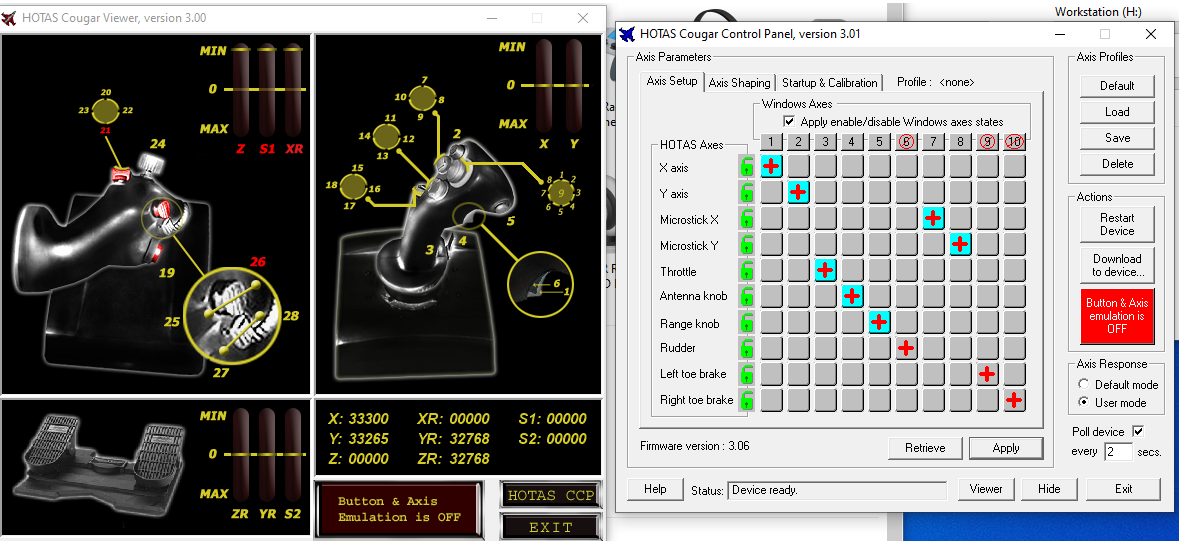Click EXIT button in the Viewer

[x=550, y=527]
